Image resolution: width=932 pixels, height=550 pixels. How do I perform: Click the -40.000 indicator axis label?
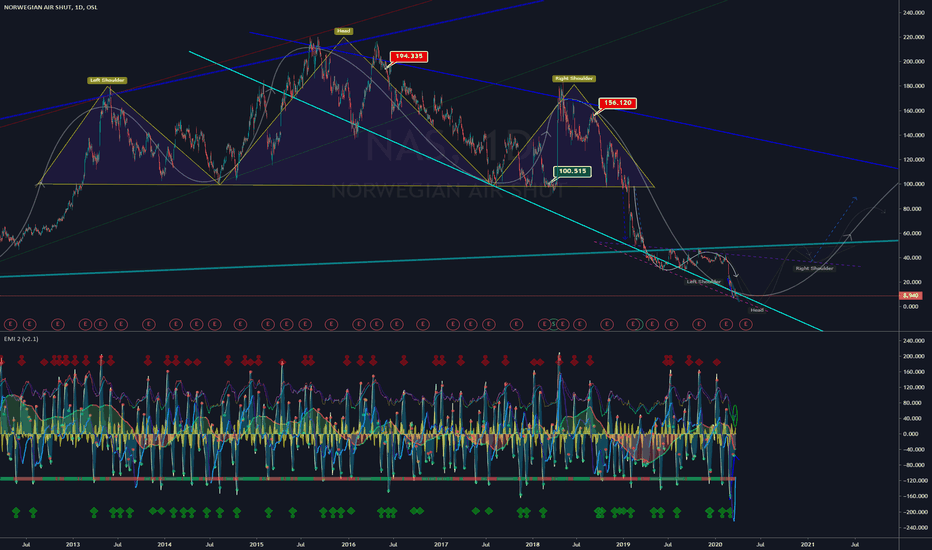914,450
